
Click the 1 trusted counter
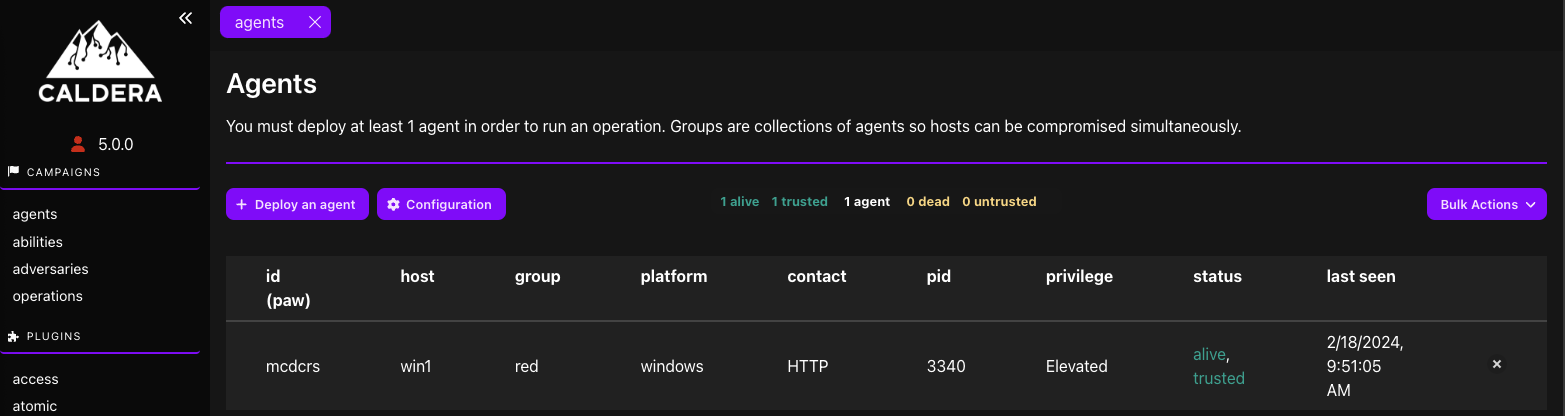point(799,202)
